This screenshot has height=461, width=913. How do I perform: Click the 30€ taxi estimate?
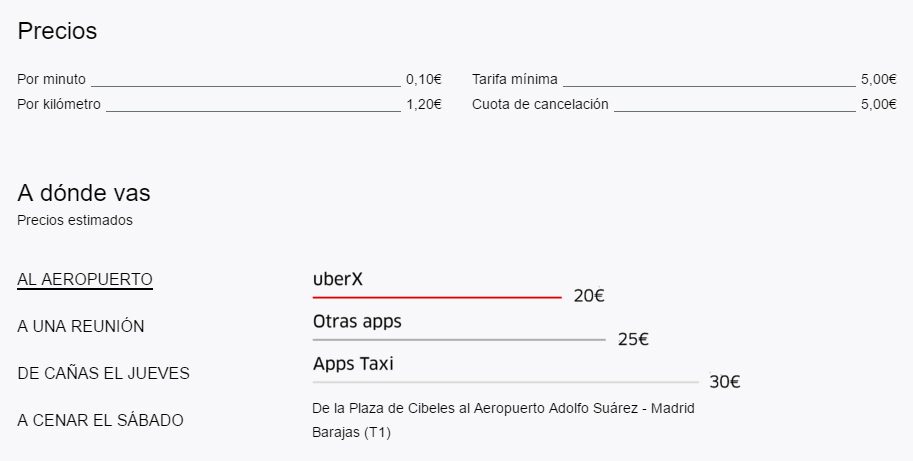(724, 382)
